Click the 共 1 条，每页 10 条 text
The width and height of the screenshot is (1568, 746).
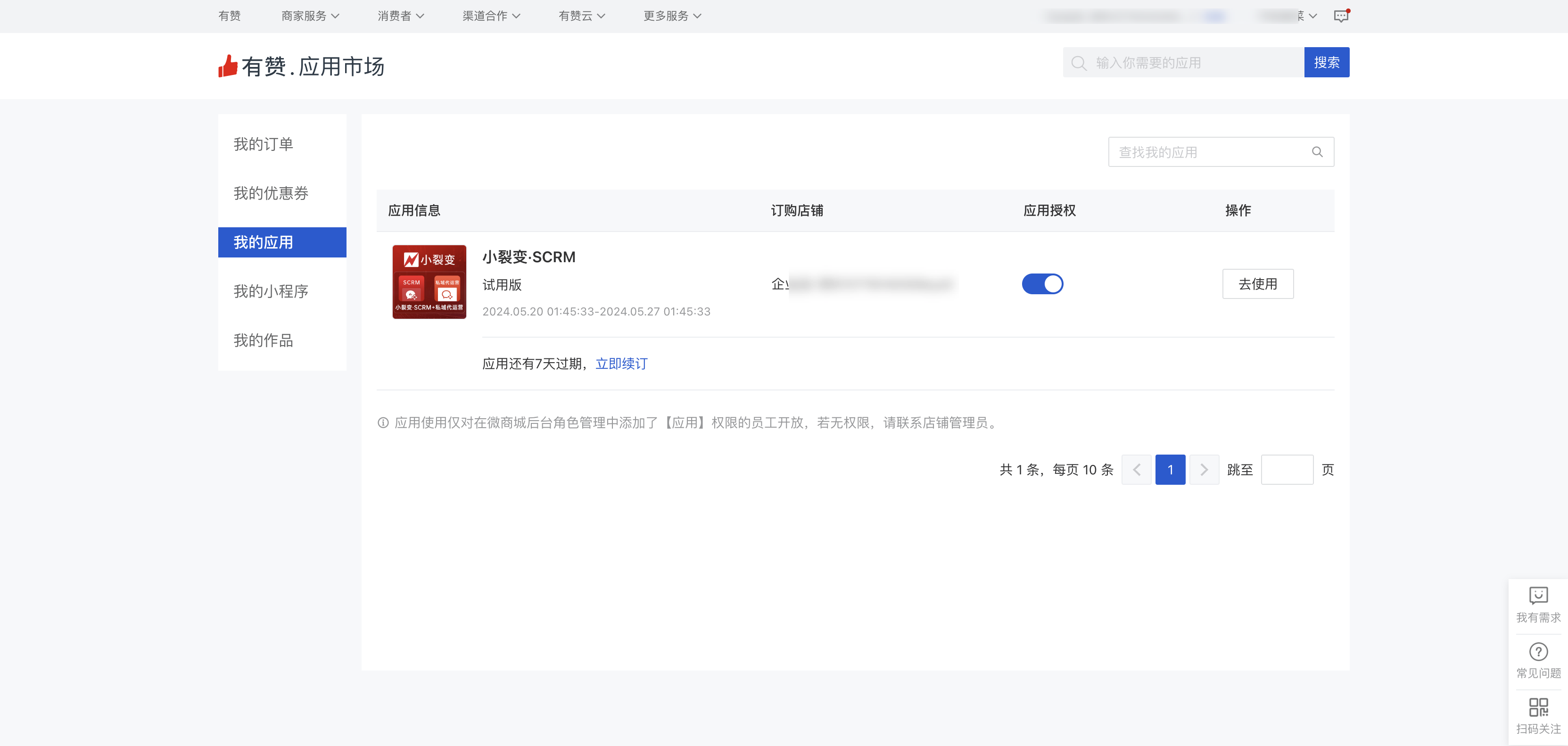[1056, 470]
